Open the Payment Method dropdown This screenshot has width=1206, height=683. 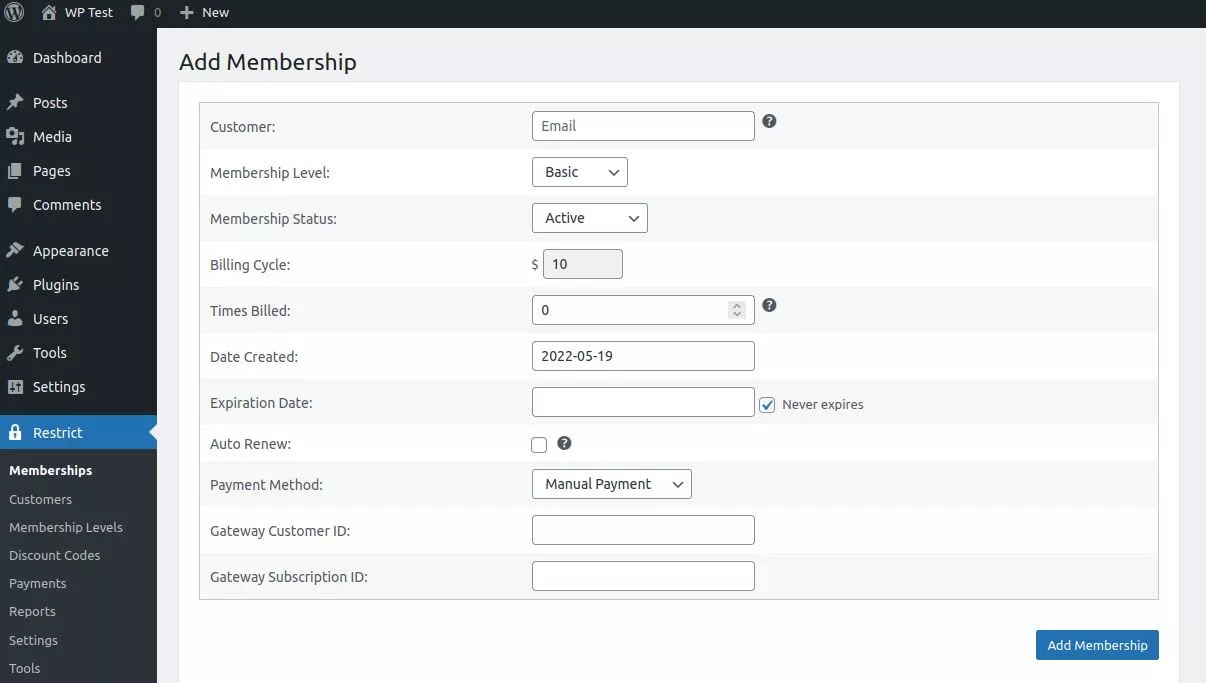click(x=612, y=484)
